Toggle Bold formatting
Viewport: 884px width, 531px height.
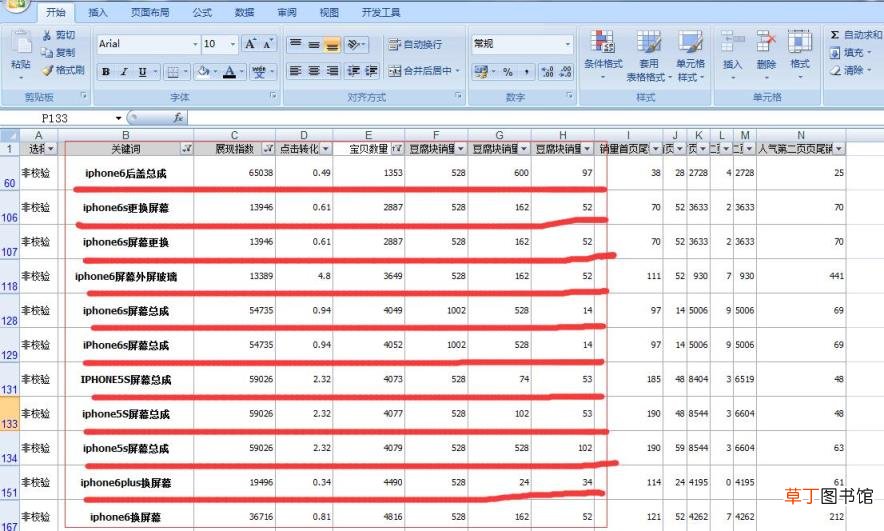[106, 72]
